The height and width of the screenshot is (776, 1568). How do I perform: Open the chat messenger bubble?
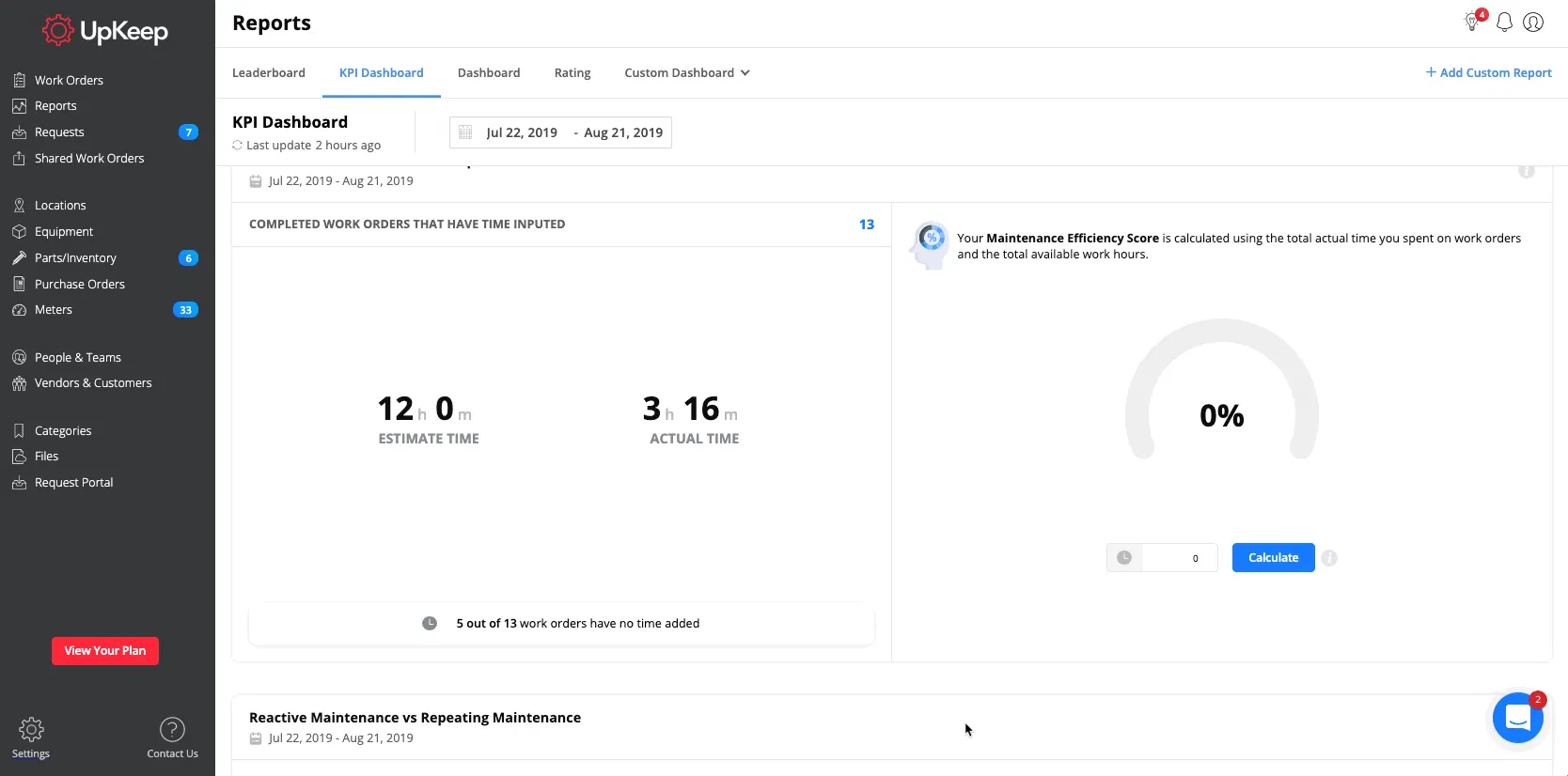coord(1517,718)
